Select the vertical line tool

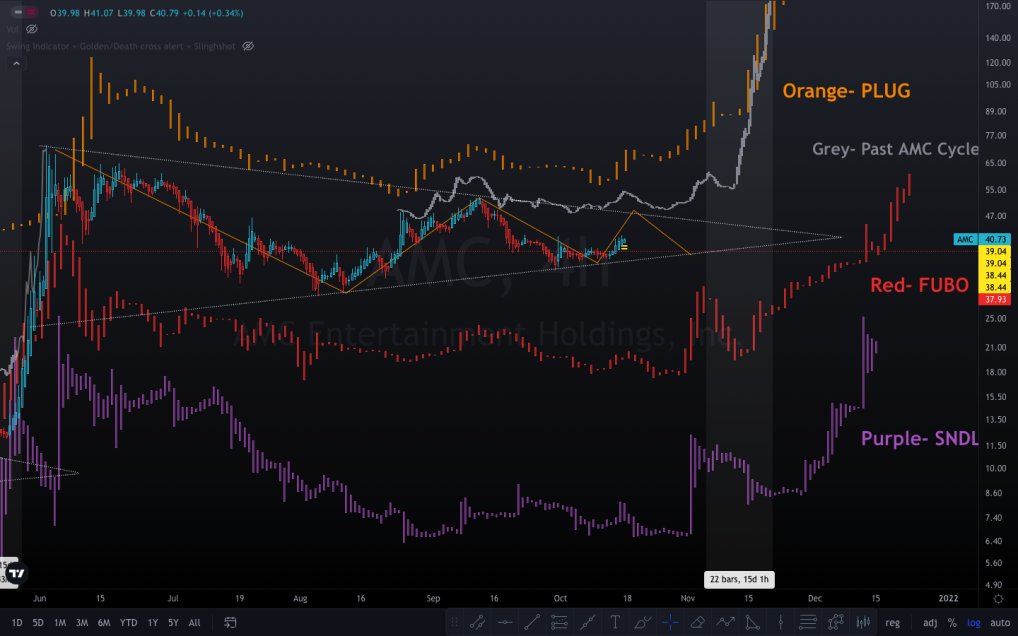pyautogui.click(x=780, y=622)
